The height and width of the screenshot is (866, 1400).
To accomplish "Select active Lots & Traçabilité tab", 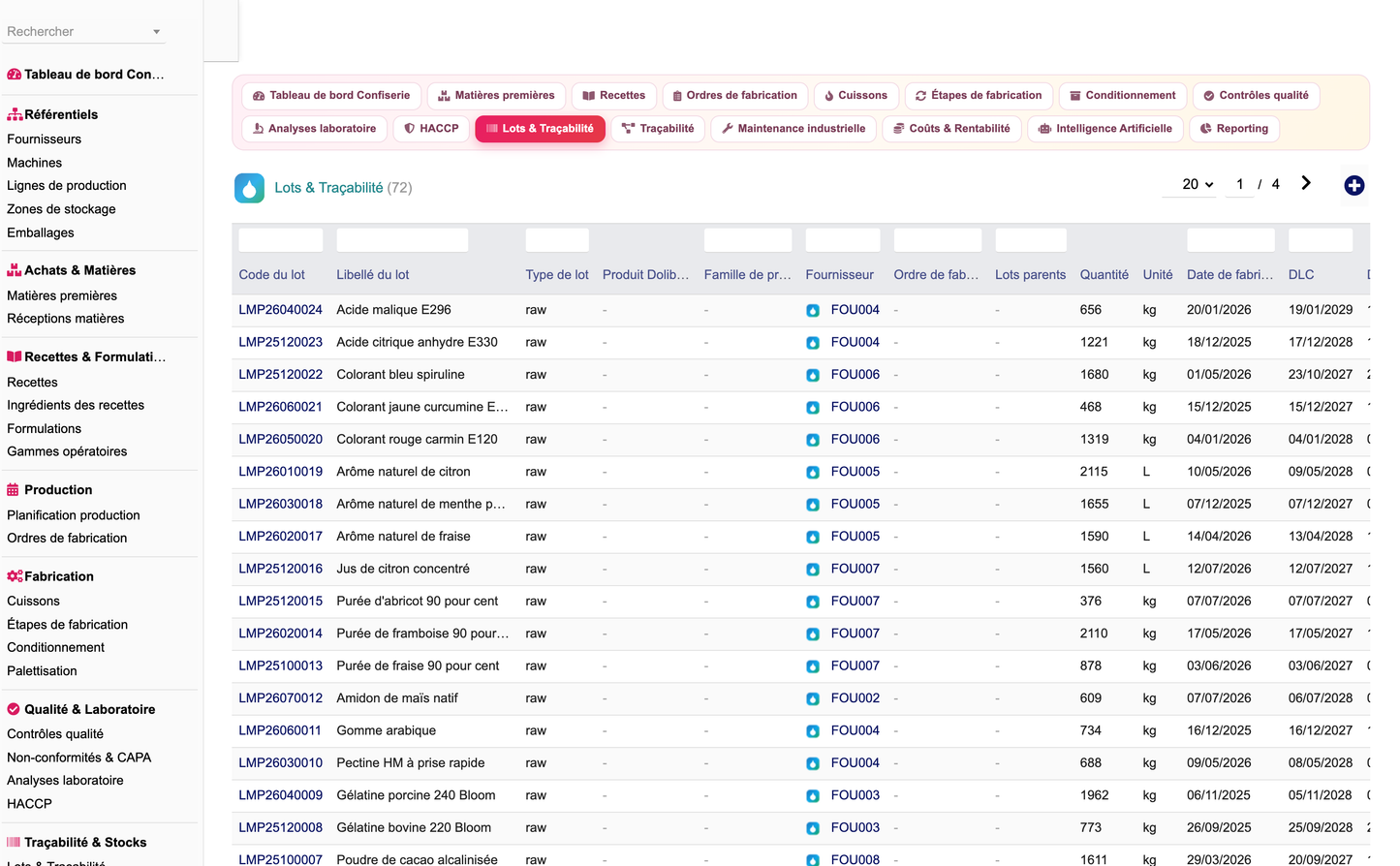I will 540,128.
